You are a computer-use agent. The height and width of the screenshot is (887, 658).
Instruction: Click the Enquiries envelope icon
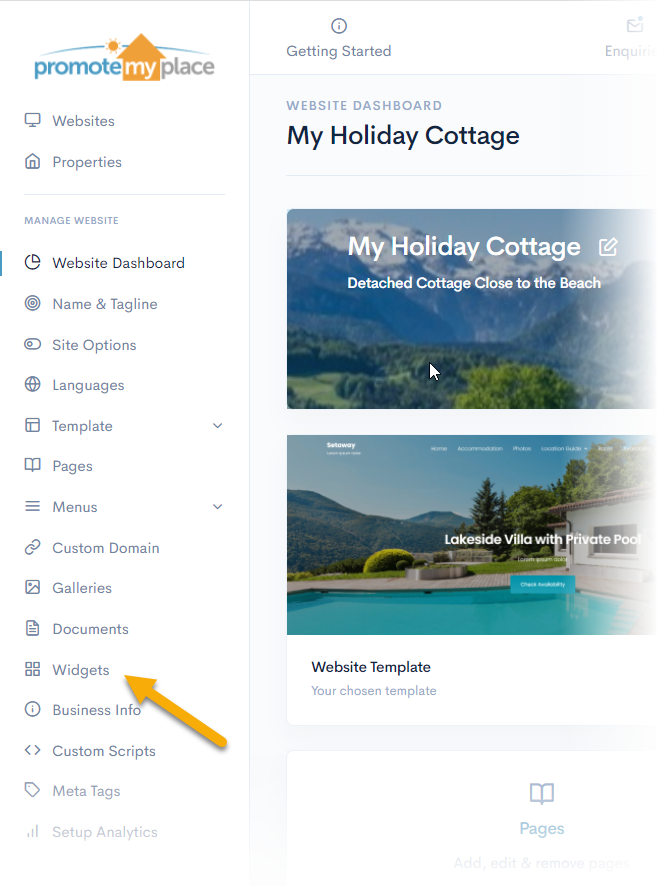pyautogui.click(x=635, y=26)
